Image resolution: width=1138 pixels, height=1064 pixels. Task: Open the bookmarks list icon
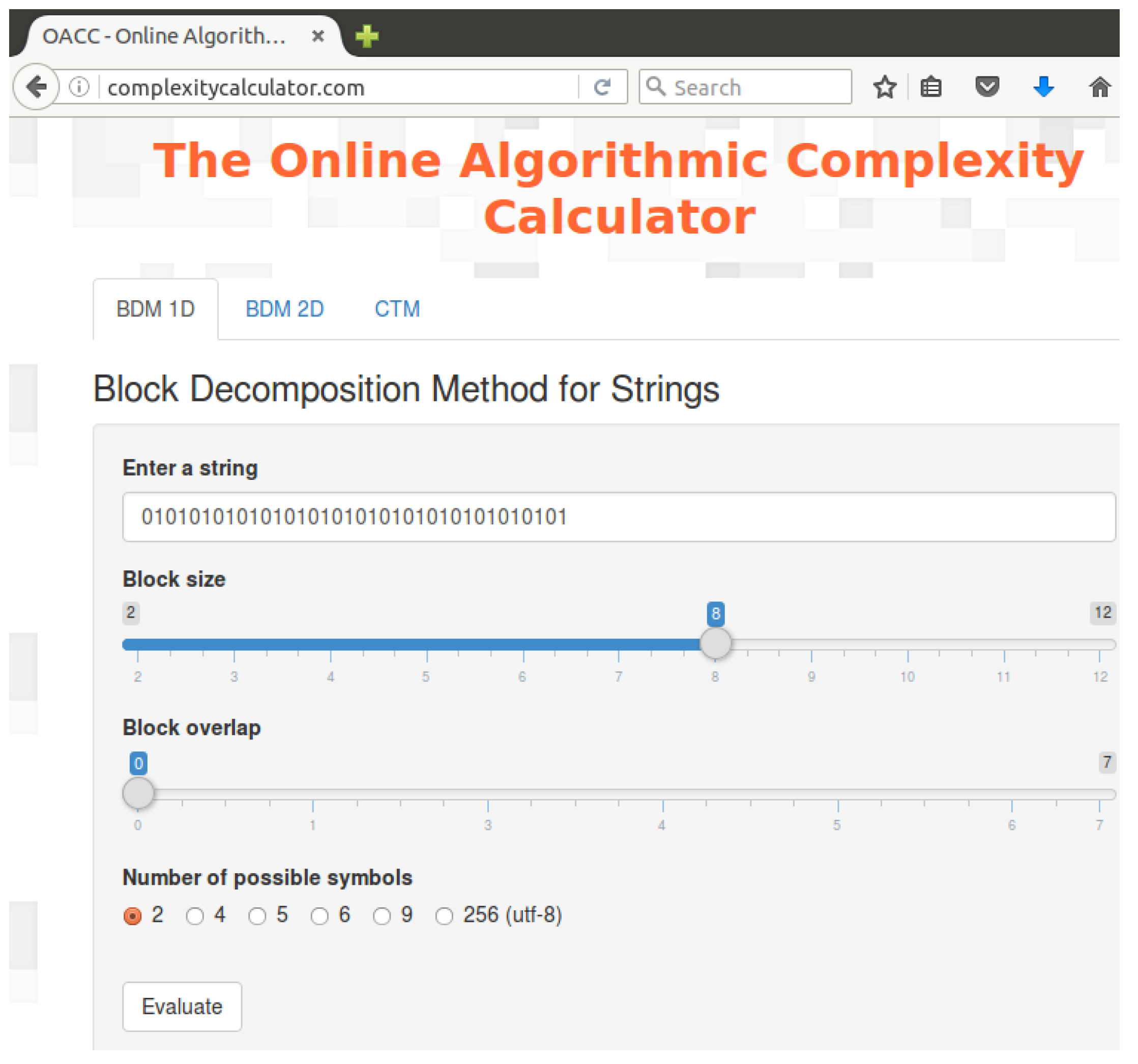coord(931,88)
